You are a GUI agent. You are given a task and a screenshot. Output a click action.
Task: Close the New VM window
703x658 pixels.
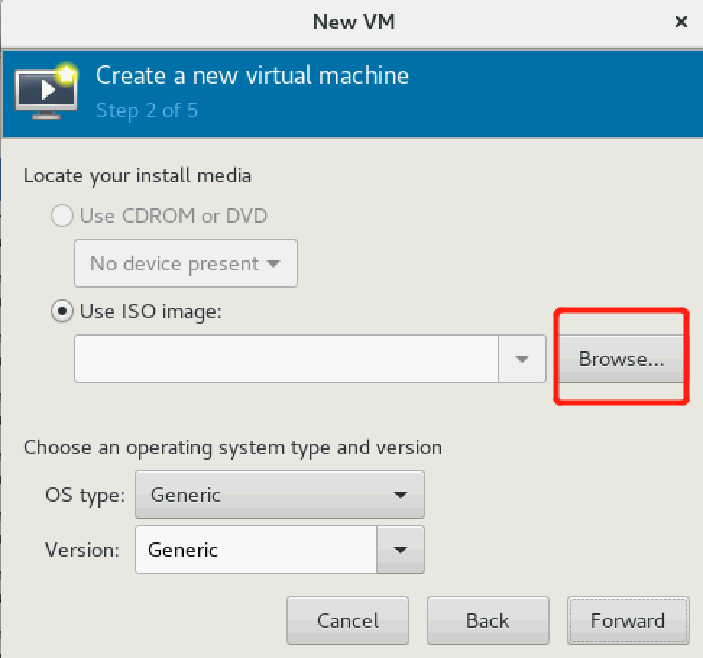pos(680,21)
